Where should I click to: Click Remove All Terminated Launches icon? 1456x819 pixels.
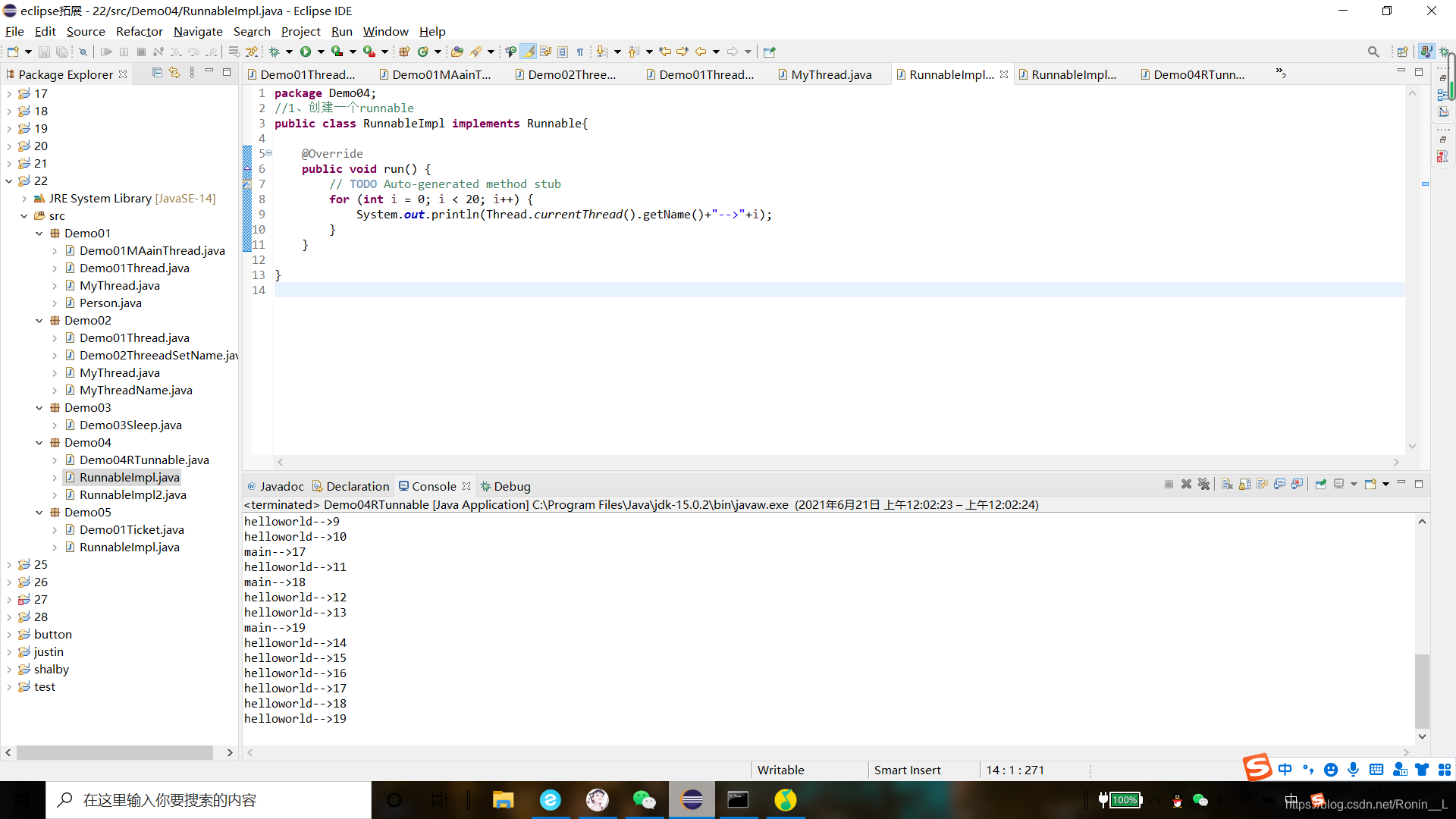1203,485
